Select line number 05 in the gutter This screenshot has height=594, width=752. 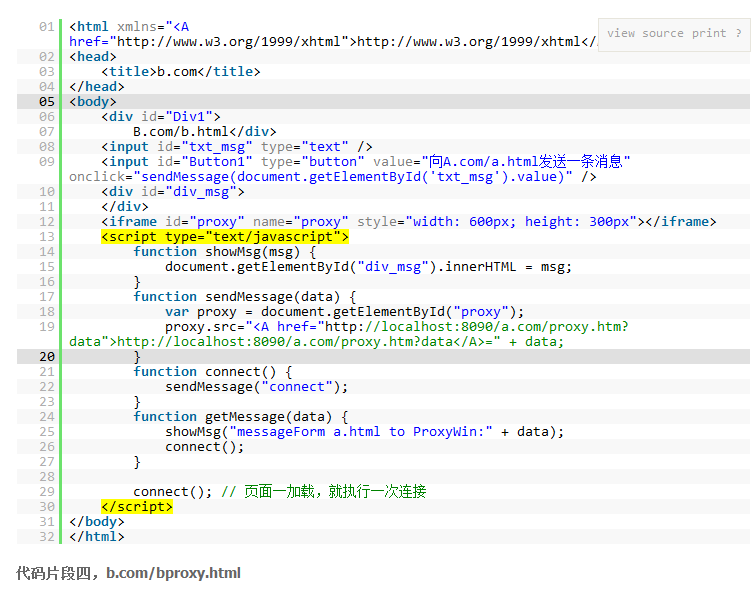point(47,102)
